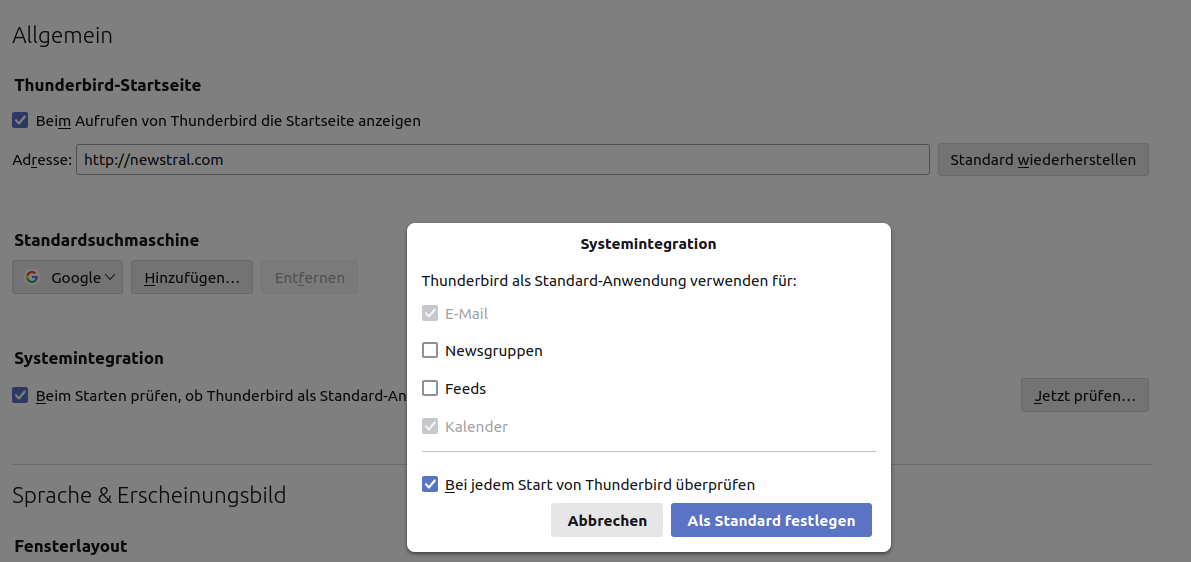Uncheck 'Bei jedem Start von Thunderbird überprüfen'
The width and height of the screenshot is (1191, 562).
click(x=430, y=484)
